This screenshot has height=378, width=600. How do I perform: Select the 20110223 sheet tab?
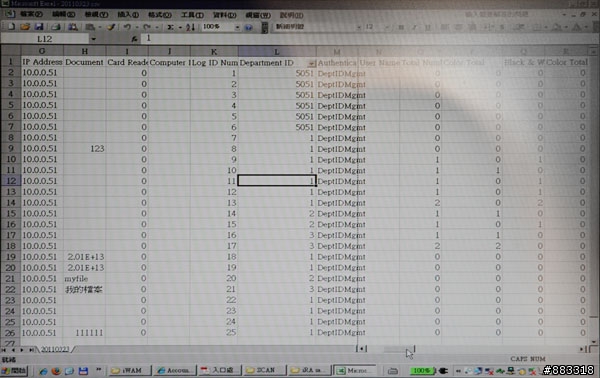click(x=55, y=349)
